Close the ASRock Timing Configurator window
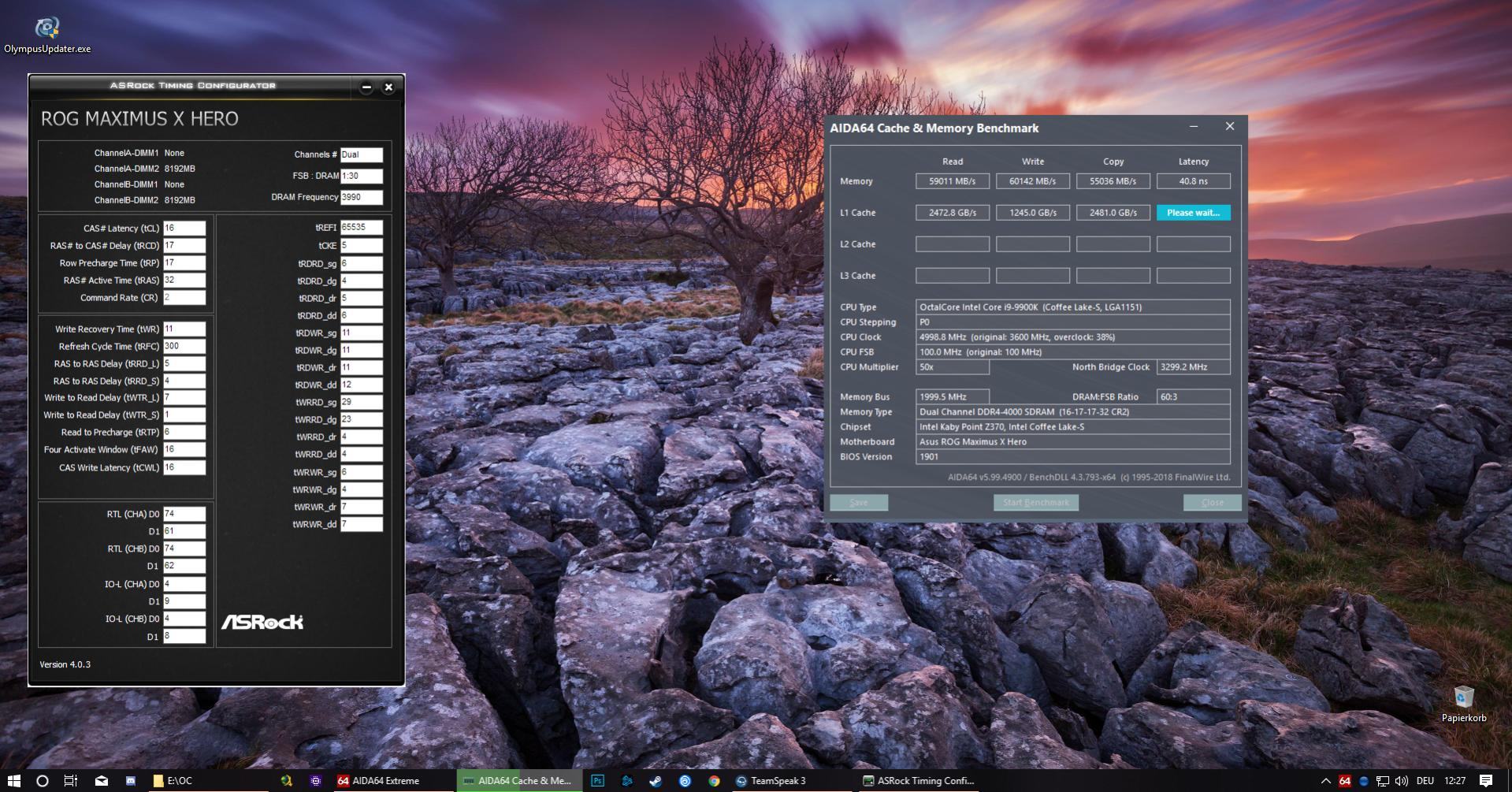 pos(388,87)
